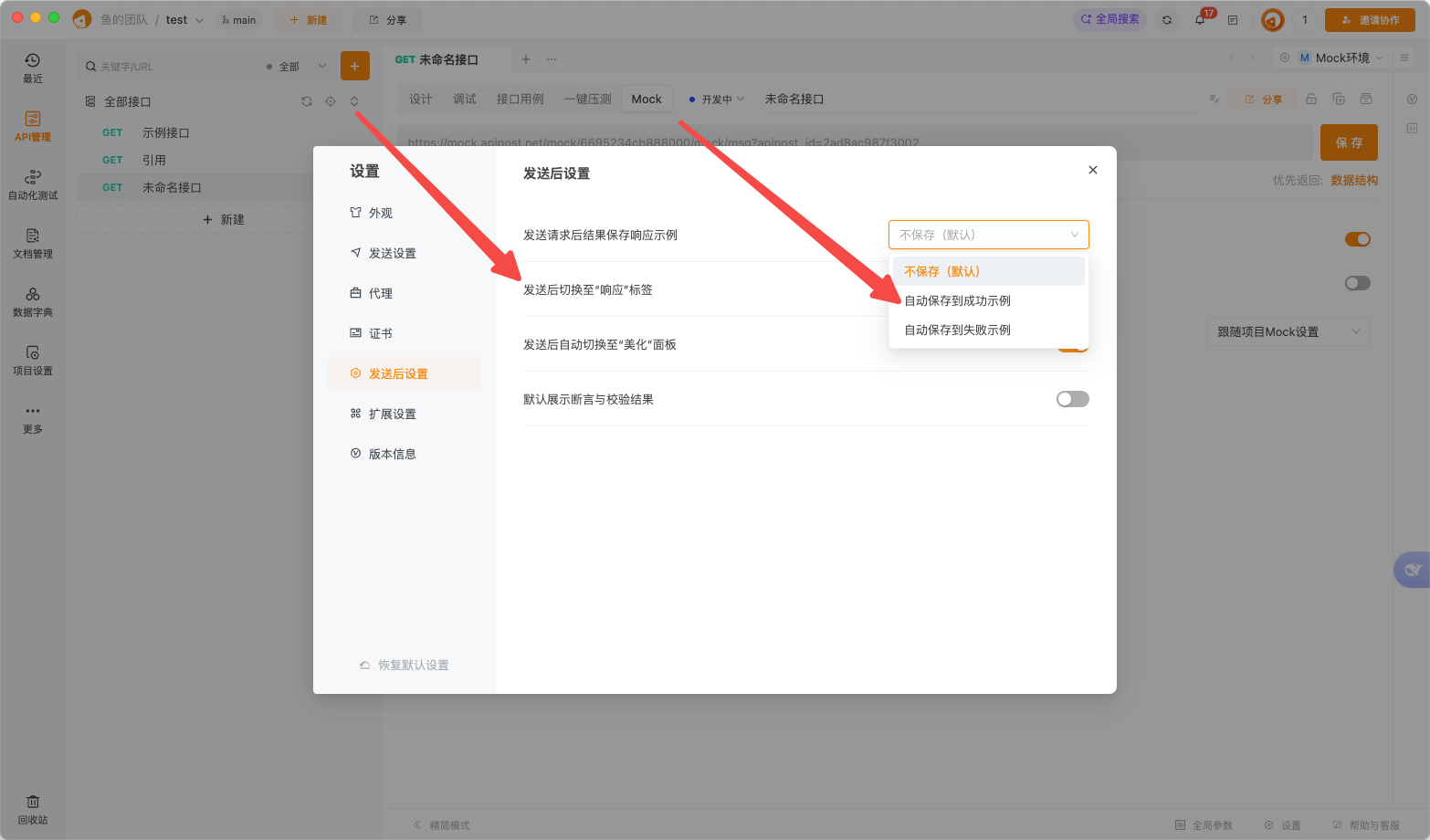Switch to the 一键压测 tab
This screenshot has width=1430, height=840.
pyautogui.click(x=588, y=99)
